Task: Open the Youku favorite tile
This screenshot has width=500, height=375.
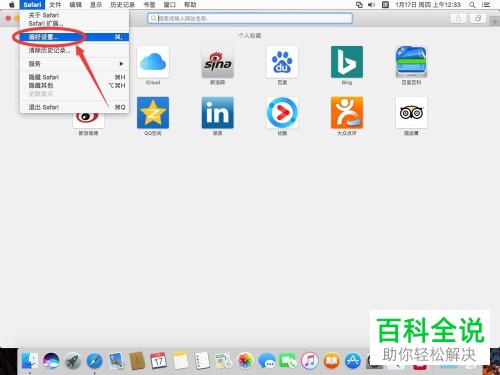Action: point(282,113)
